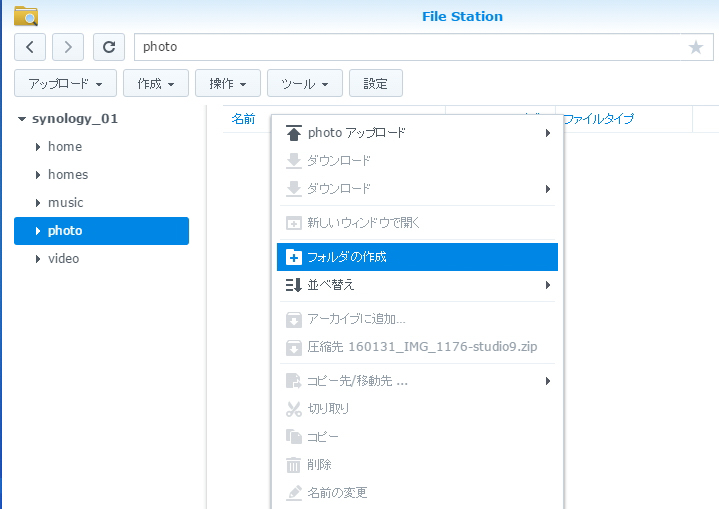Click the File Station folder search icon
The width and height of the screenshot is (719, 509).
tap(26, 16)
